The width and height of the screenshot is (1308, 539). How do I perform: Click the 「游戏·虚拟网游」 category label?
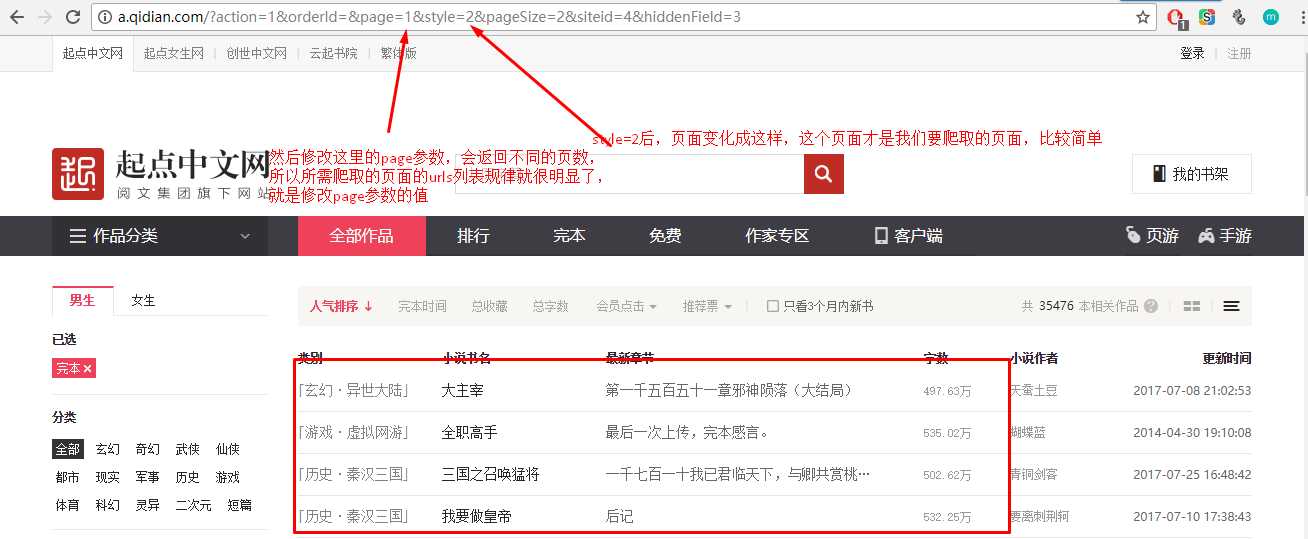pyautogui.click(x=354, y=432)
